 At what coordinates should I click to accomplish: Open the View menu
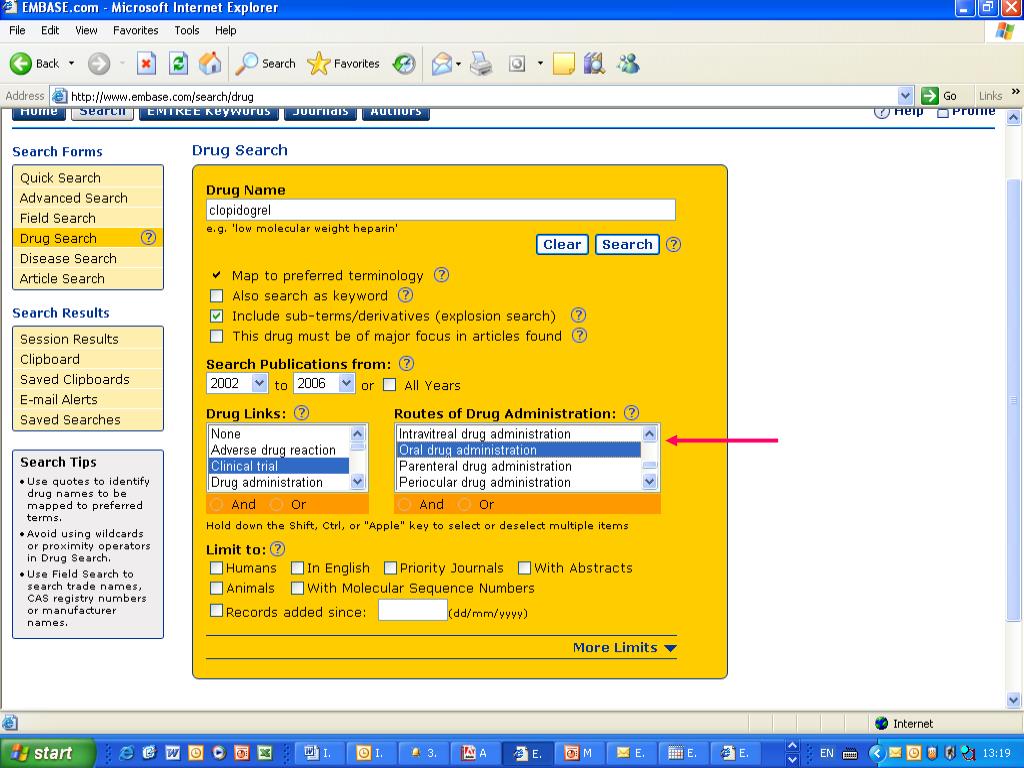[86, 30]
